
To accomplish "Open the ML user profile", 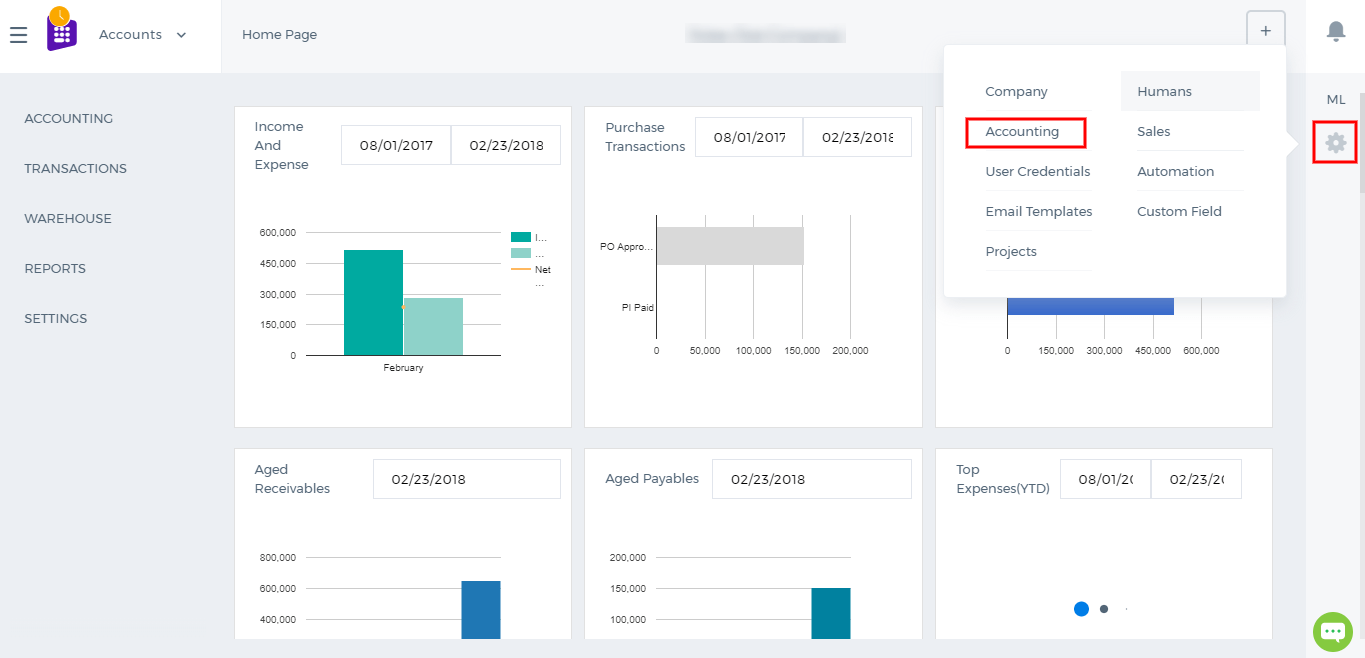I will [1336, 100].
